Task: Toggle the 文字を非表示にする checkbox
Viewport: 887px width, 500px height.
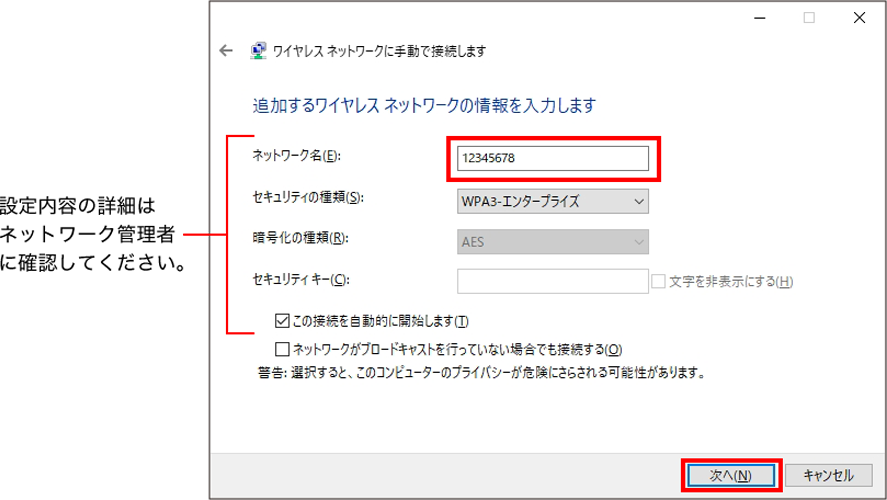Action: [658, 281]
